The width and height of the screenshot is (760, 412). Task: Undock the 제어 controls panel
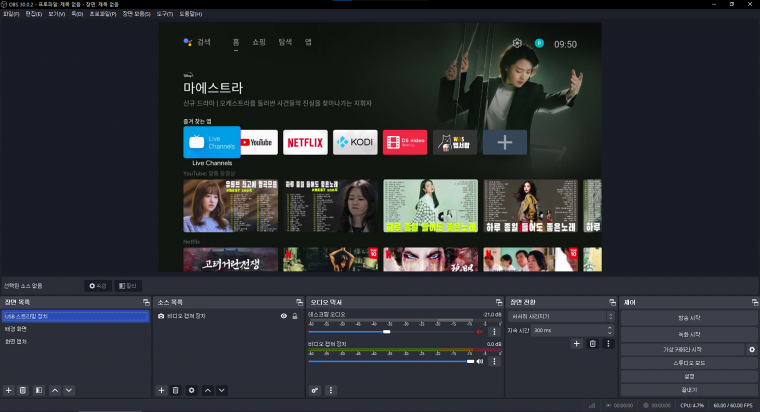point(755,302)
